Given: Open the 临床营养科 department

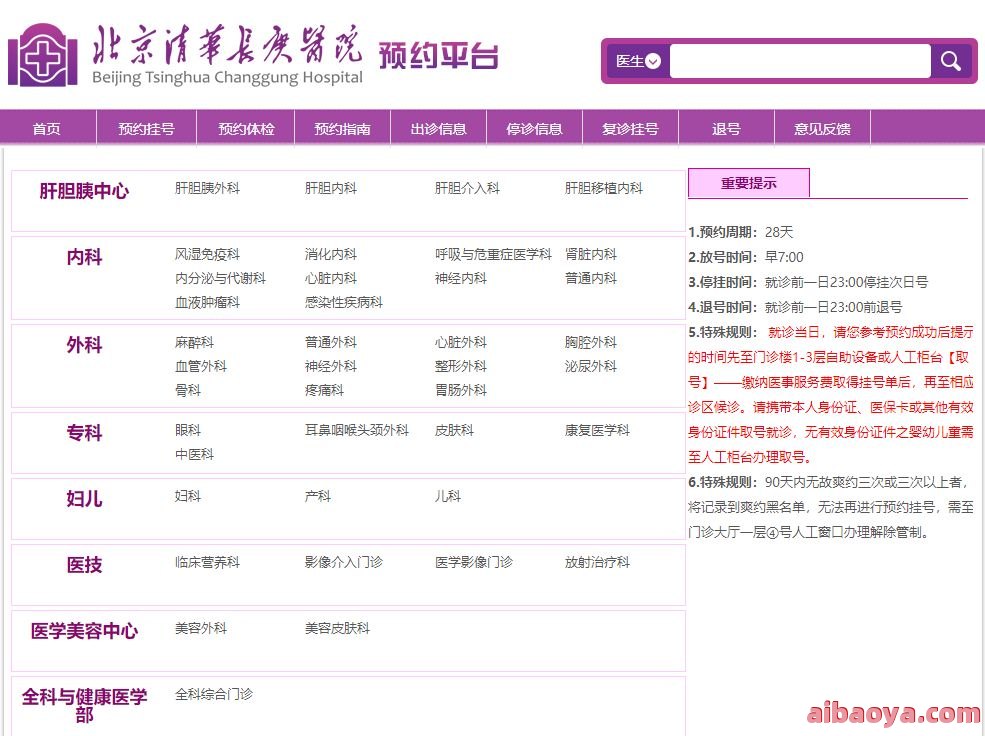Looking at the screenshot, I should pyautogui.click(x=207, y=562).
